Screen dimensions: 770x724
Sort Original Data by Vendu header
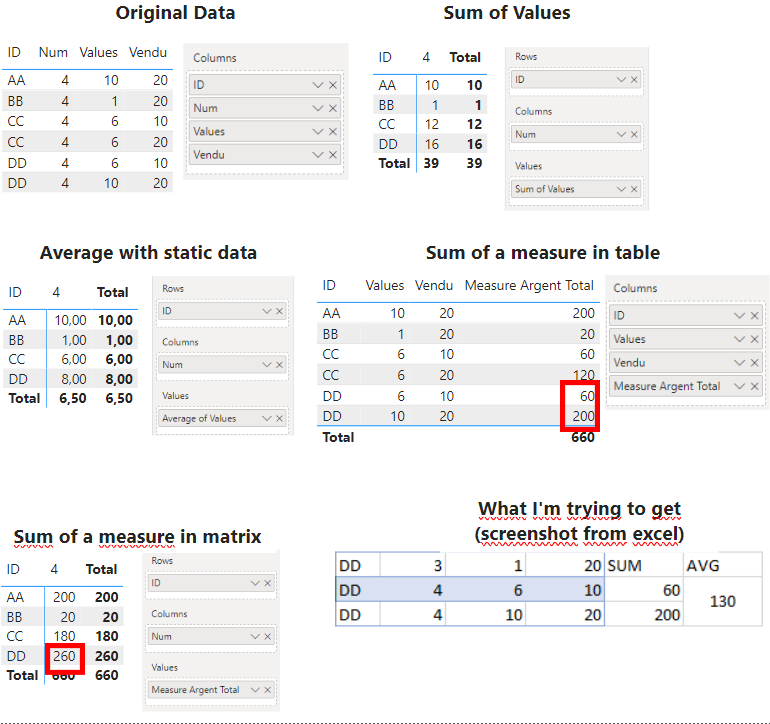(148, 52)
